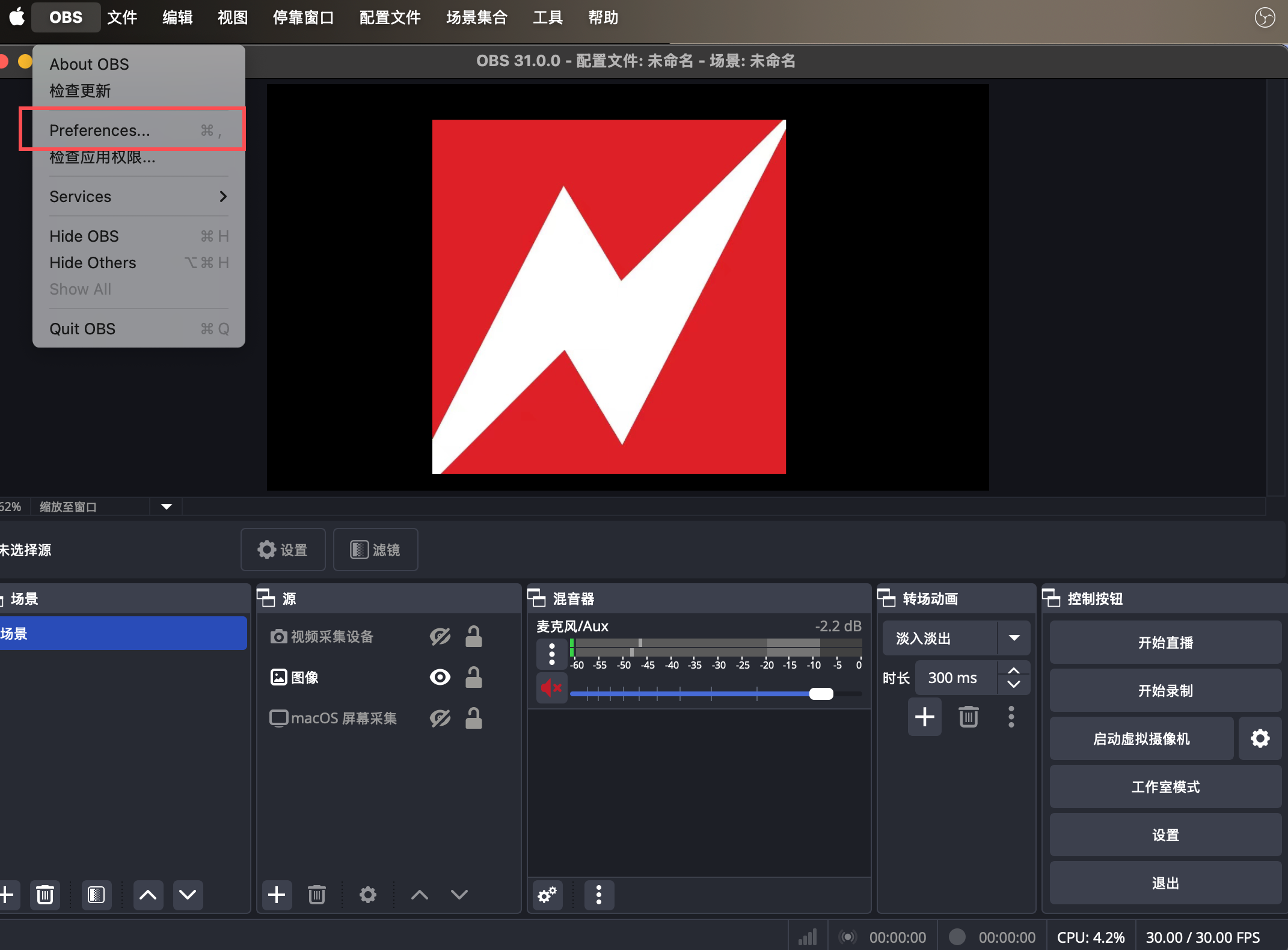Click 开始直播 button
Viewport: 1288px width, 950px height.
[x=1165, y=642]
